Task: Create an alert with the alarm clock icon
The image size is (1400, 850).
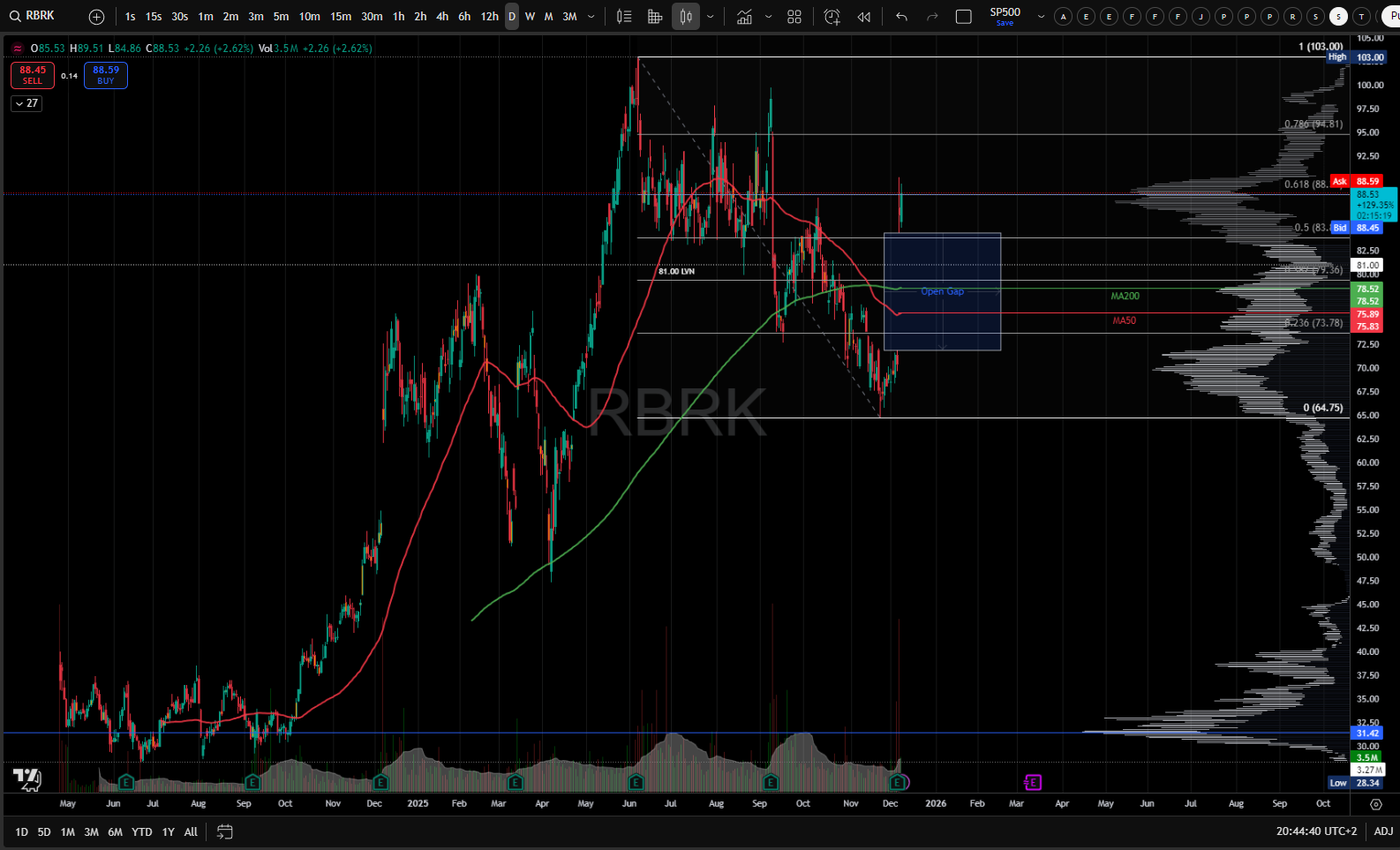Action: tap(832, 17)
